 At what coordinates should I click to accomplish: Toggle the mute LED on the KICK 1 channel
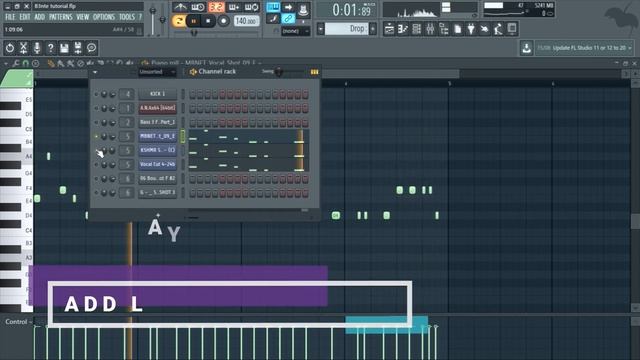point(96,94)
